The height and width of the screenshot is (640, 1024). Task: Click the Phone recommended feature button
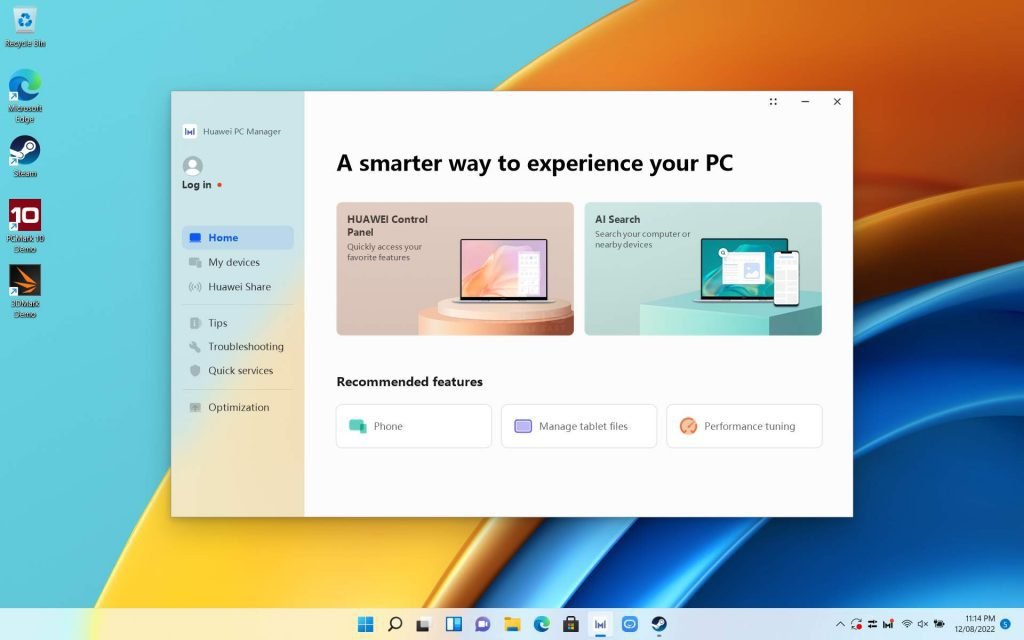413,426
